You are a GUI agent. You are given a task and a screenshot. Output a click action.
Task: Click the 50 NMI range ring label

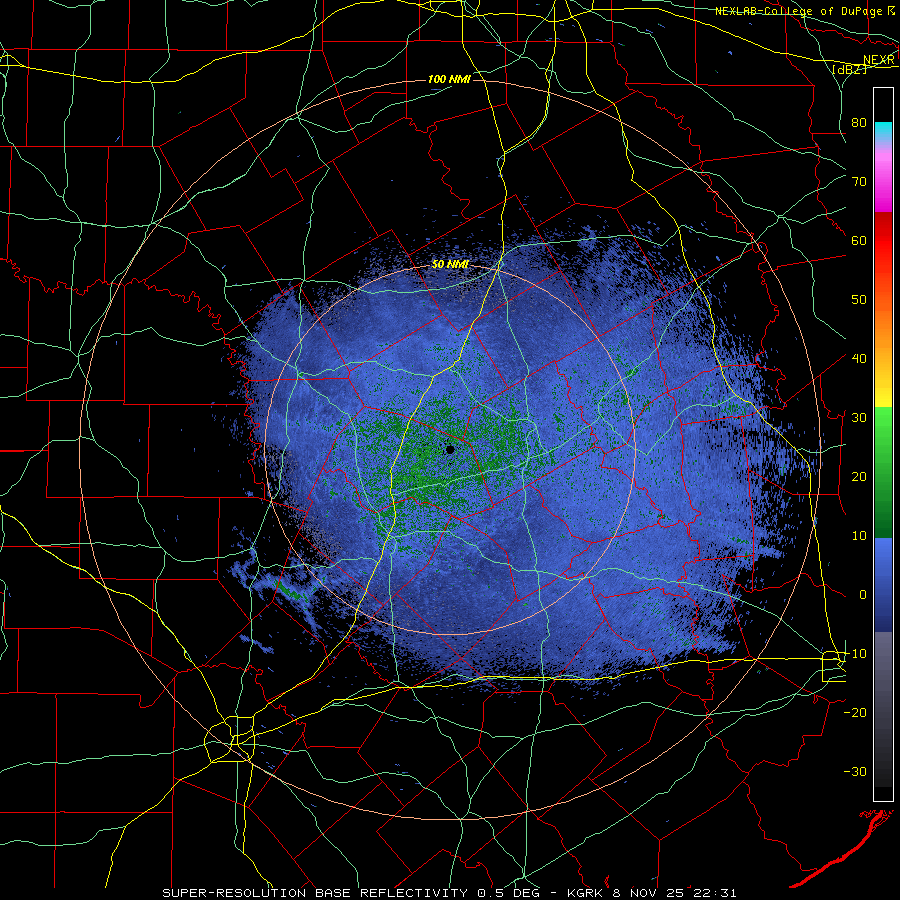click(x=450, y=265)
